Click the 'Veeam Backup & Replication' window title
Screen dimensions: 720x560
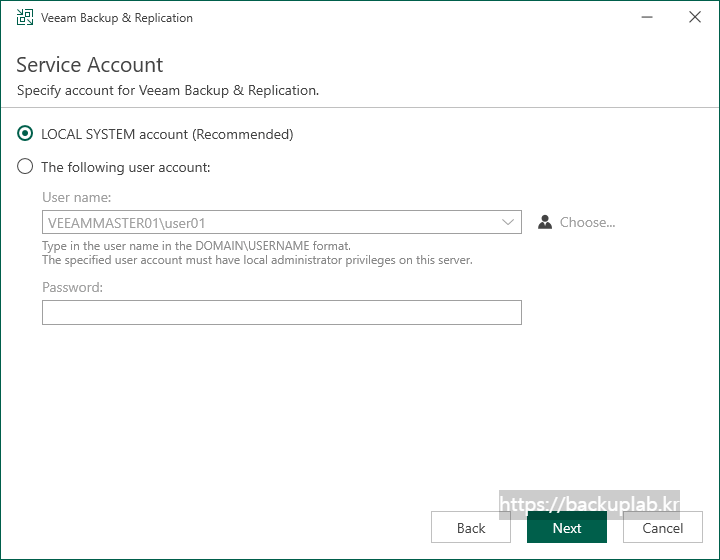coord(117,18)
